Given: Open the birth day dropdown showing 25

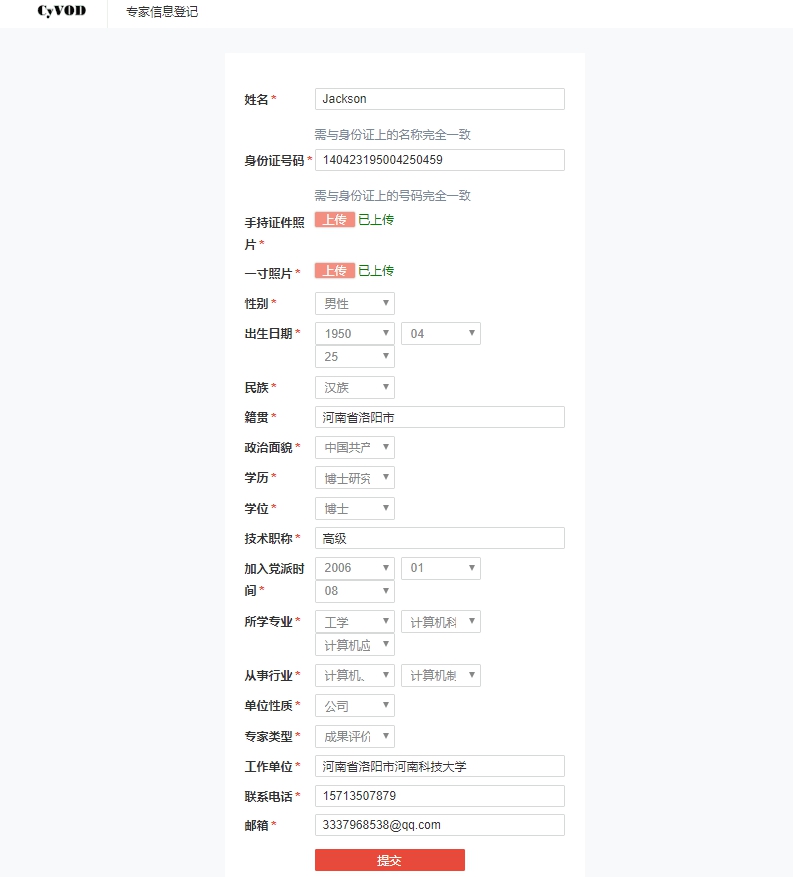Looking at the screenshot, I should tap(355, 357).
